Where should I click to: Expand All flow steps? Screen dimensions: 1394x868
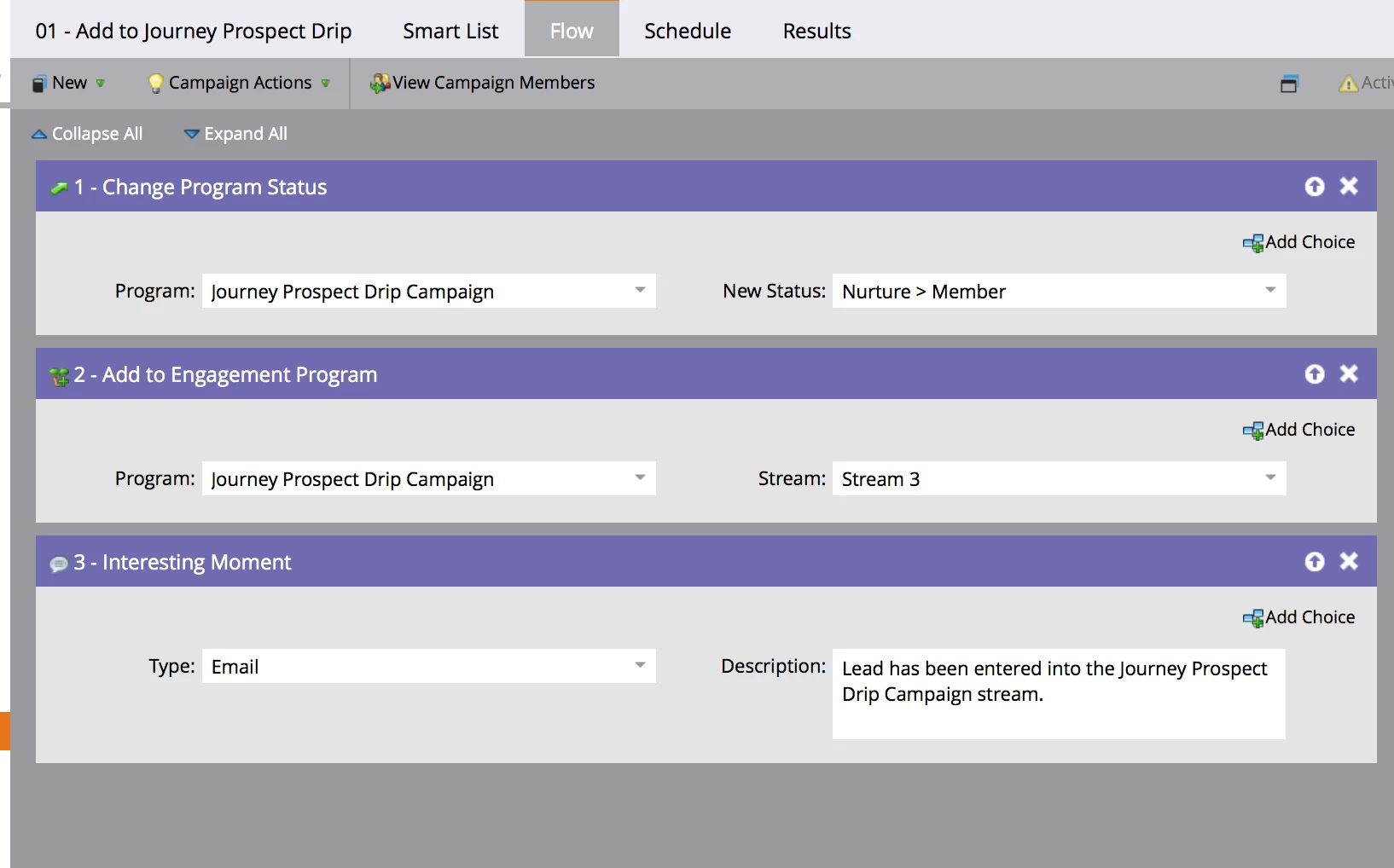(236, 134)
